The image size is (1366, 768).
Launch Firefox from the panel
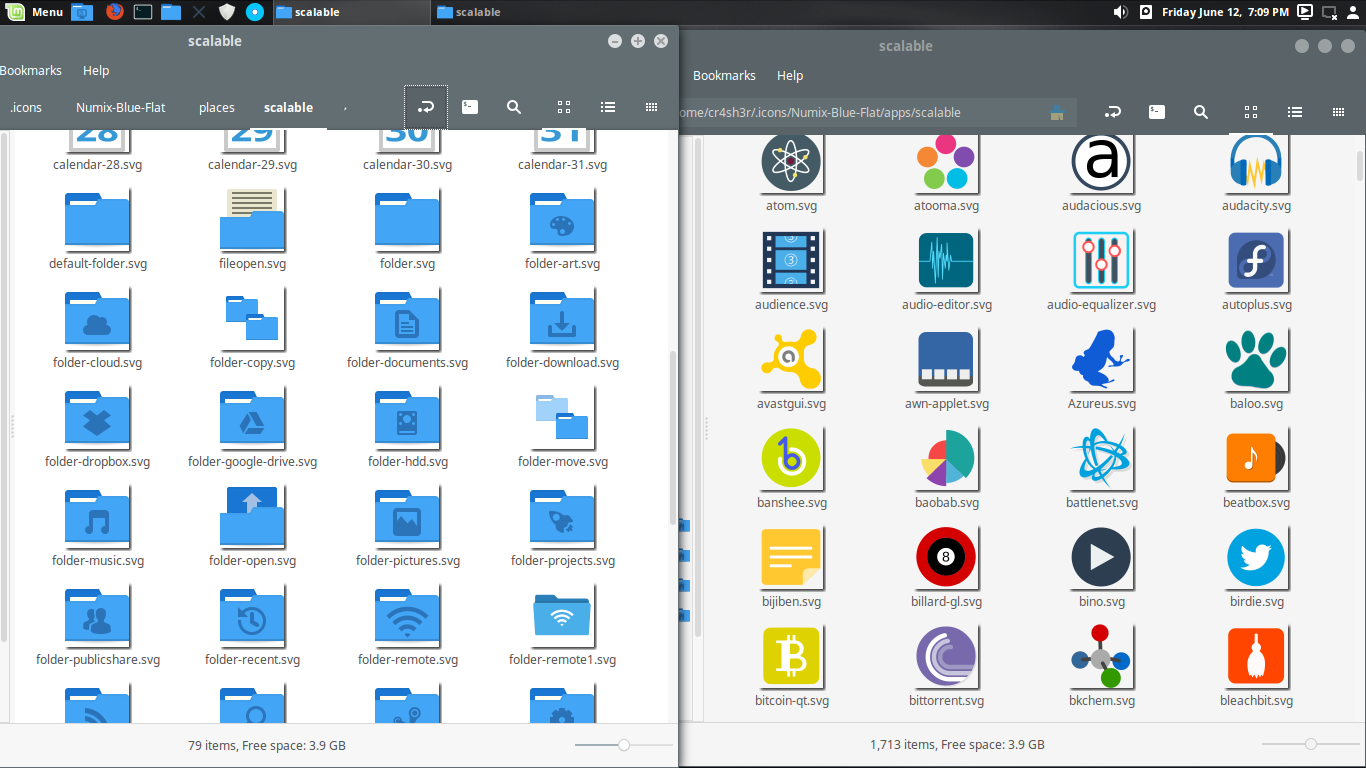(113, 12)
